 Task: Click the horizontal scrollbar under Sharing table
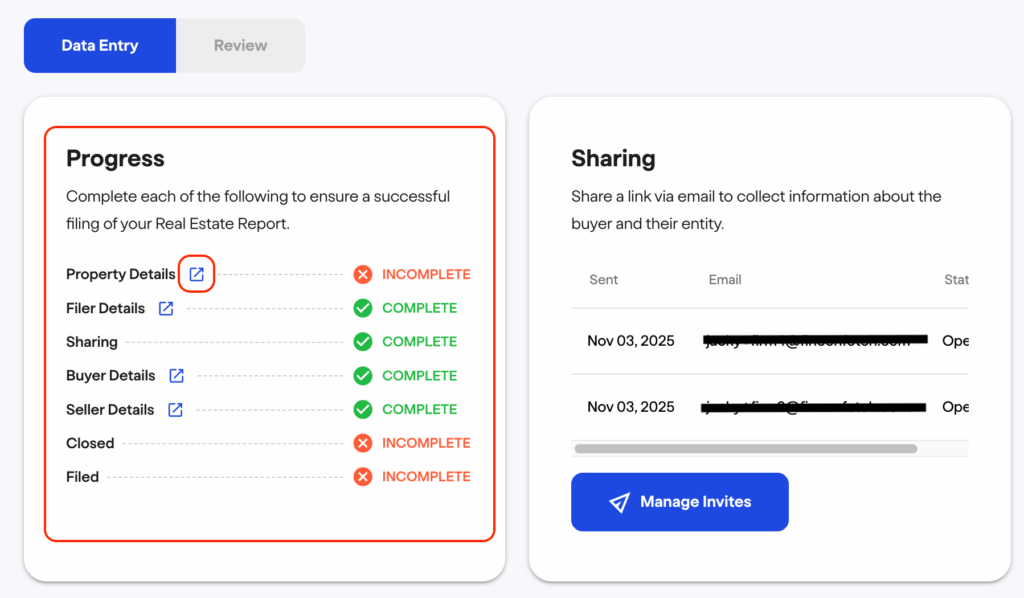tap(745, 449)
